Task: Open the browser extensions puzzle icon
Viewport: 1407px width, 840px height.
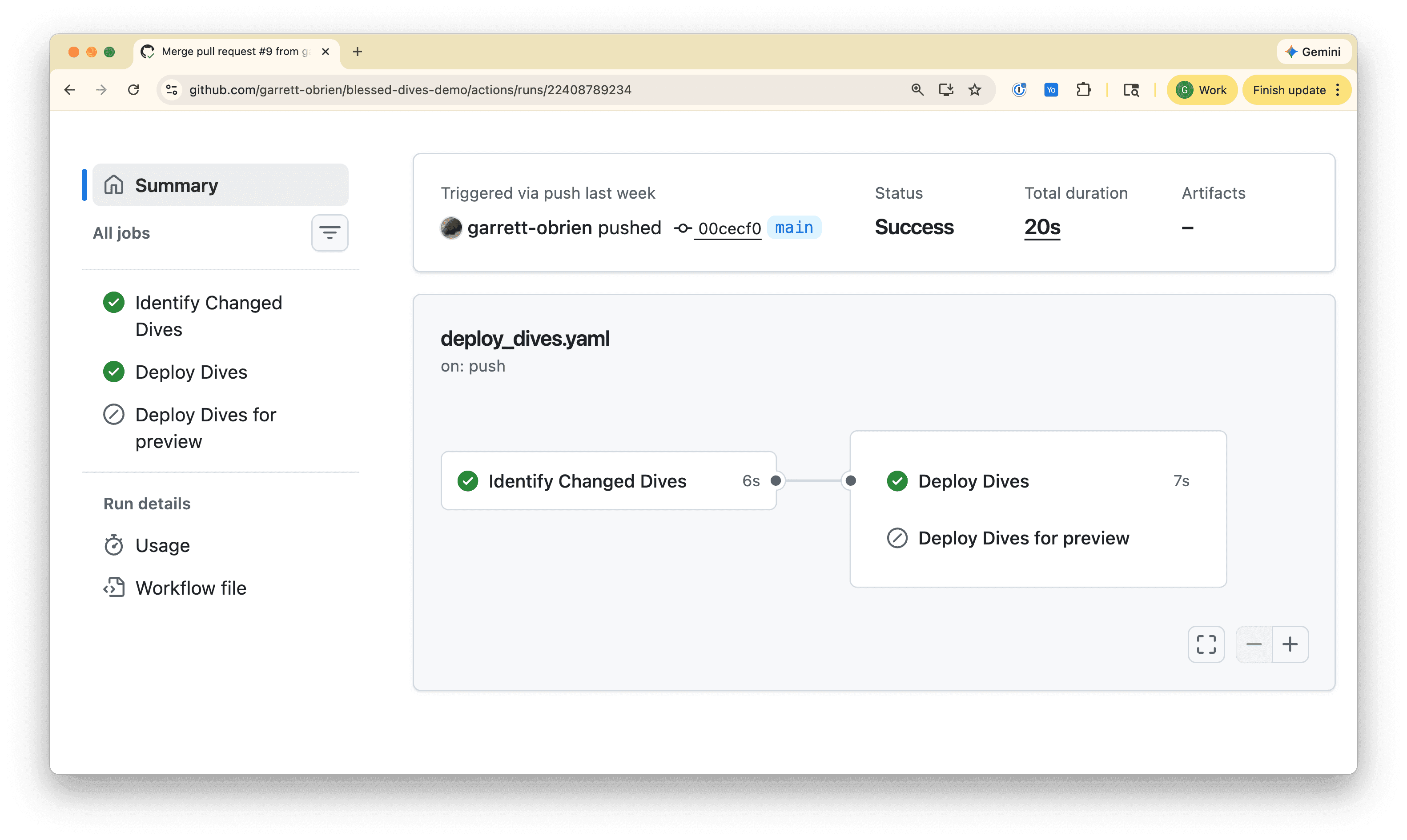Action: pos(1084,89)
